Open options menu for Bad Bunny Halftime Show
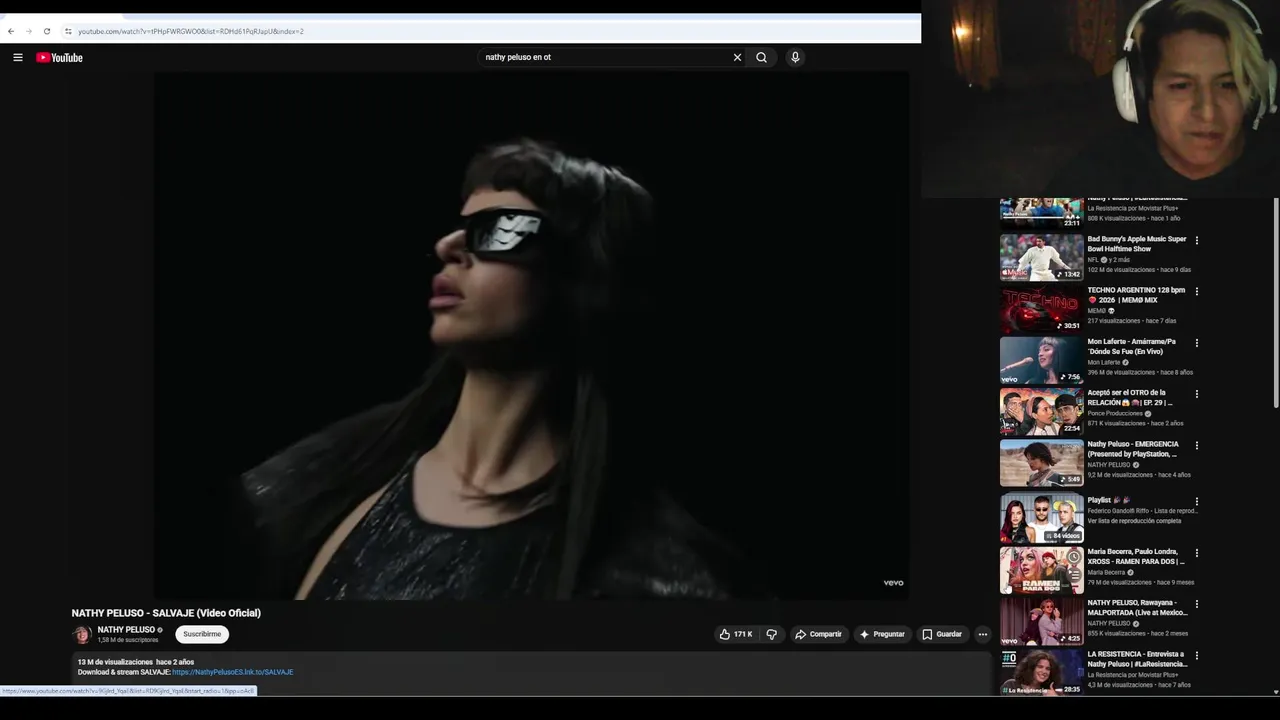Viewport: 1280px width, 720px height. click(1196, 240)
